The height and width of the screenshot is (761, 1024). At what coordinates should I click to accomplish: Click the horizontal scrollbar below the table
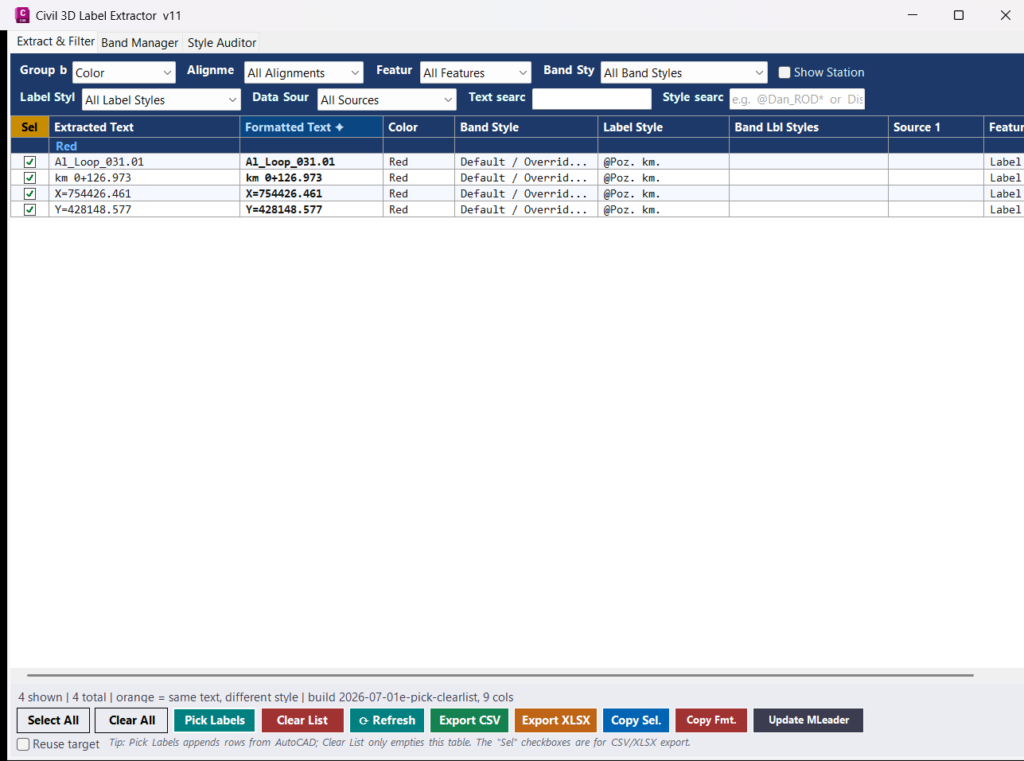click(500, 675)
